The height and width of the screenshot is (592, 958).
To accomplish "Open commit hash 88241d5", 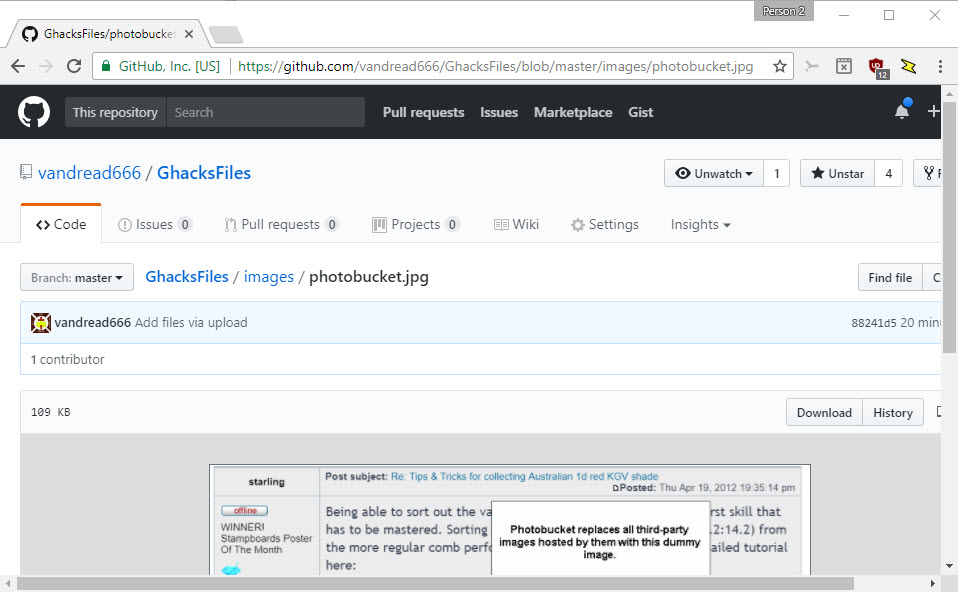I will pos(874,323).
